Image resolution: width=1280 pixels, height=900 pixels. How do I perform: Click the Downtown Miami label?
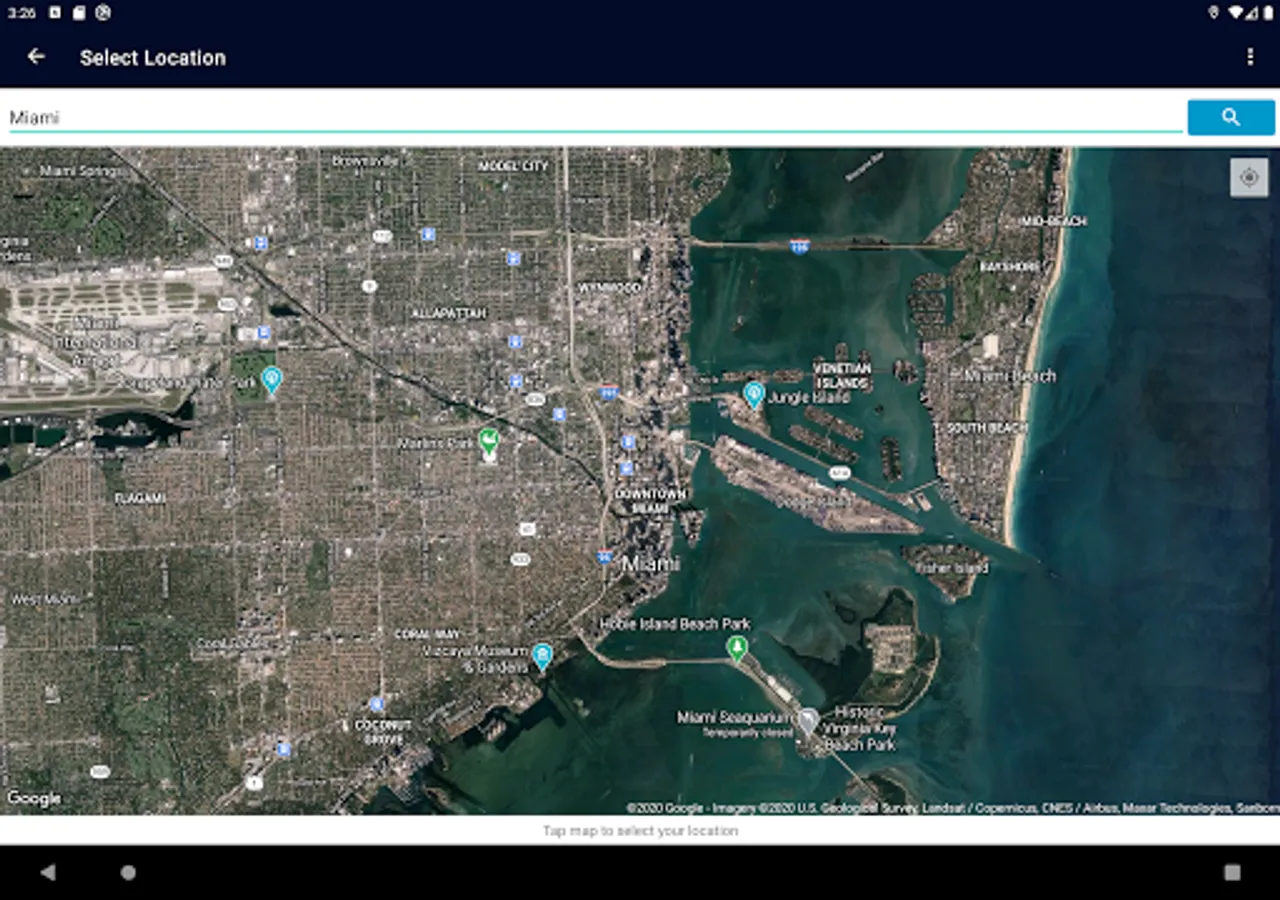(650, 501)
